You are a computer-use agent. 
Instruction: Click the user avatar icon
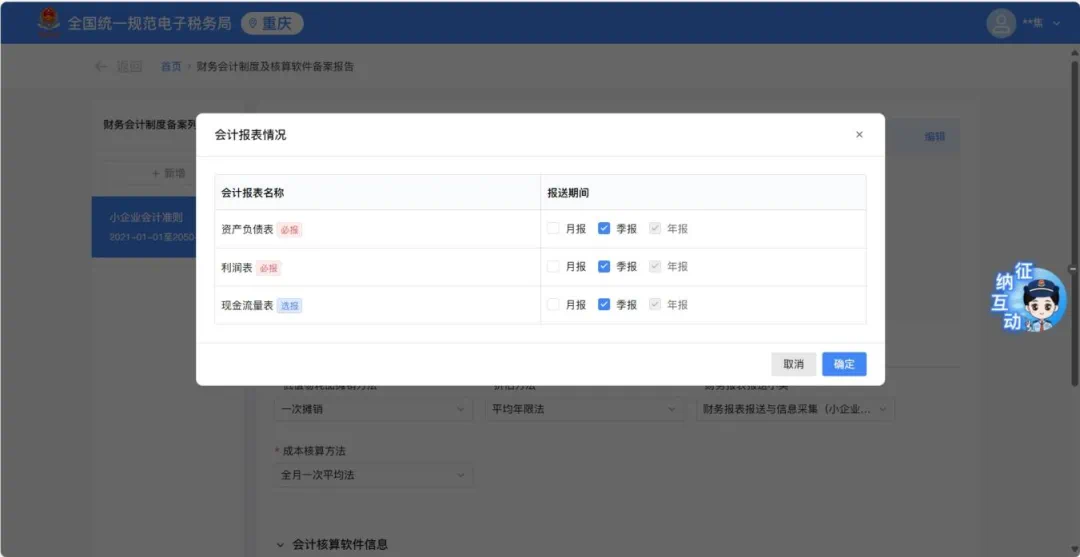1001,23
